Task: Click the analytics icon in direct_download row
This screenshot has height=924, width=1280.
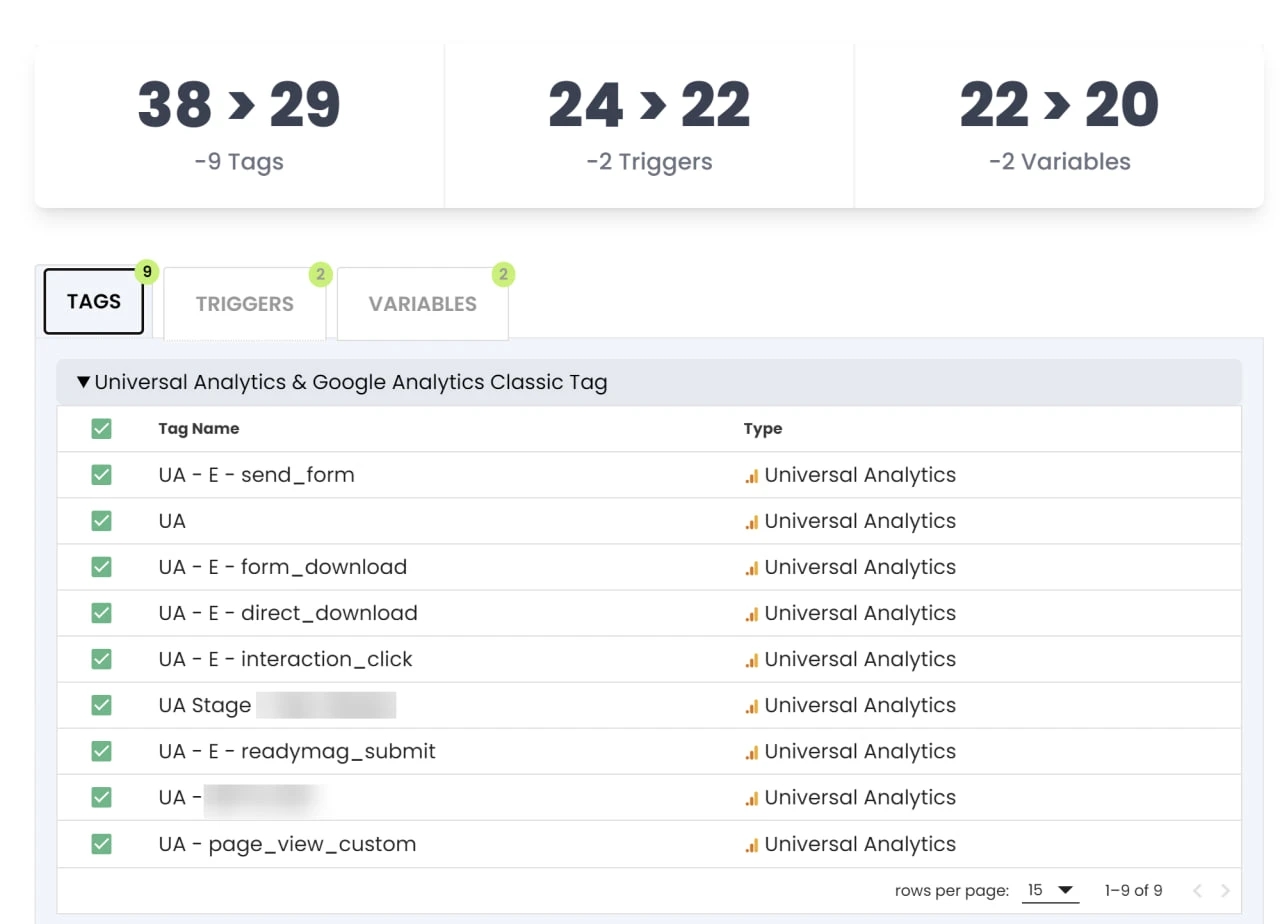Action: click(752, 614)
